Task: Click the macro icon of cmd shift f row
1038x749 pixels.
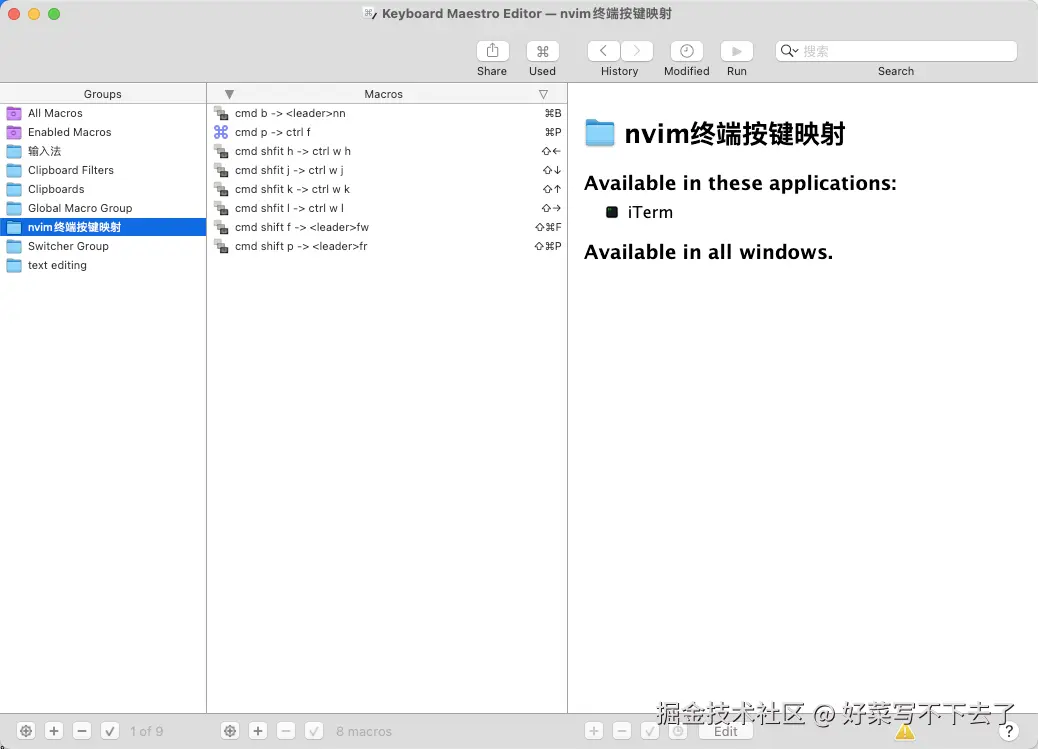Action: (x=221, y=227)
